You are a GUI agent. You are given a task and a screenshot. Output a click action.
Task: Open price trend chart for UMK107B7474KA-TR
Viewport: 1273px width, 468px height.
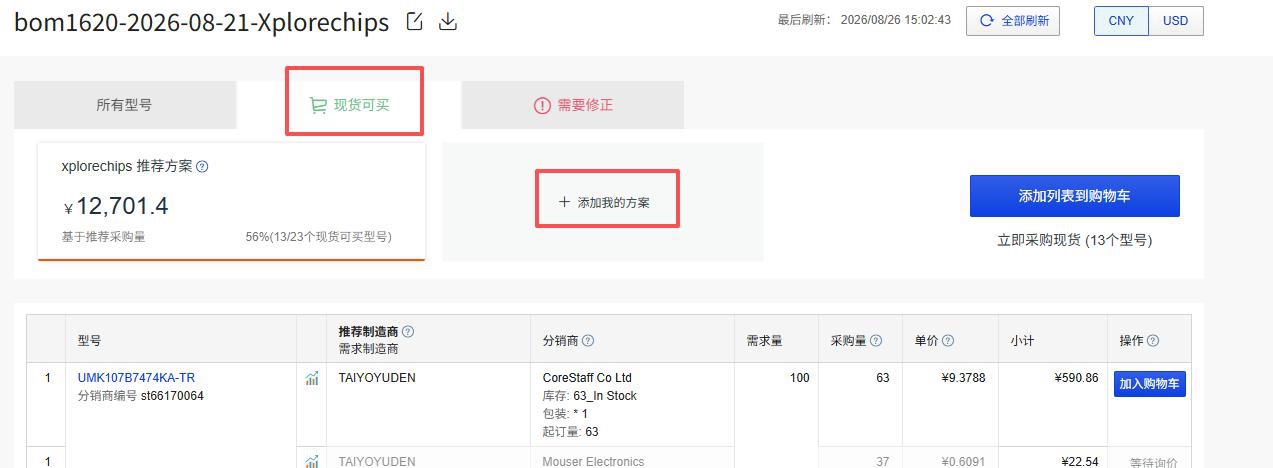click(312, 378)
